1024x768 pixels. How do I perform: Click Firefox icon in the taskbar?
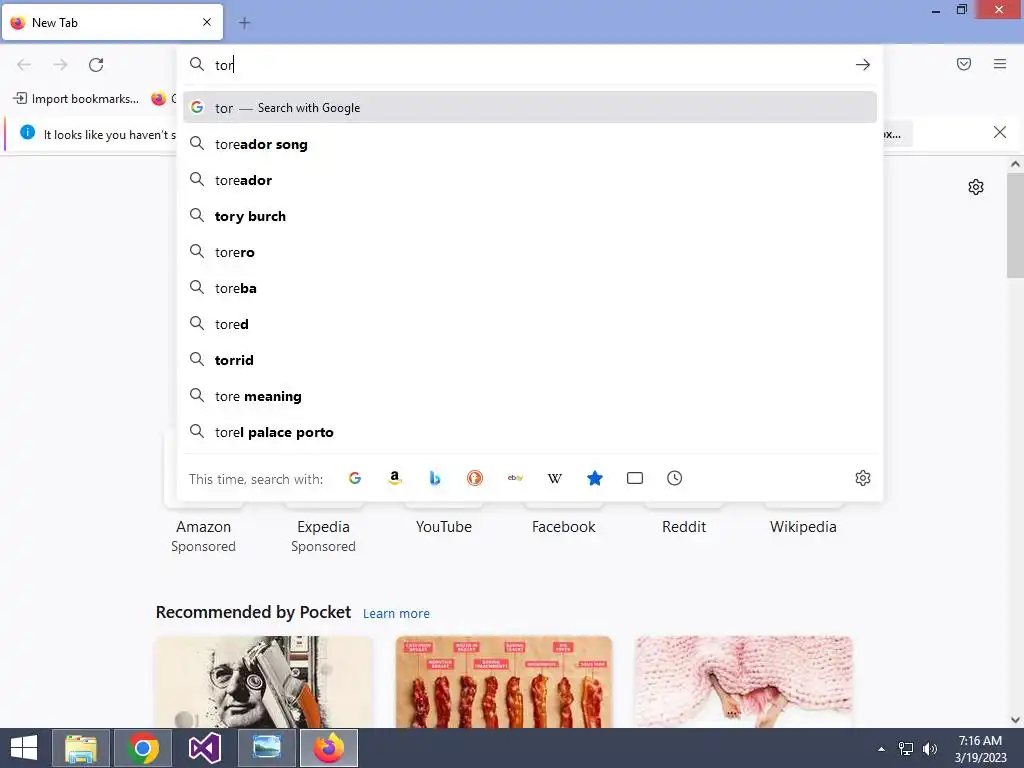(x=329, y=748)
